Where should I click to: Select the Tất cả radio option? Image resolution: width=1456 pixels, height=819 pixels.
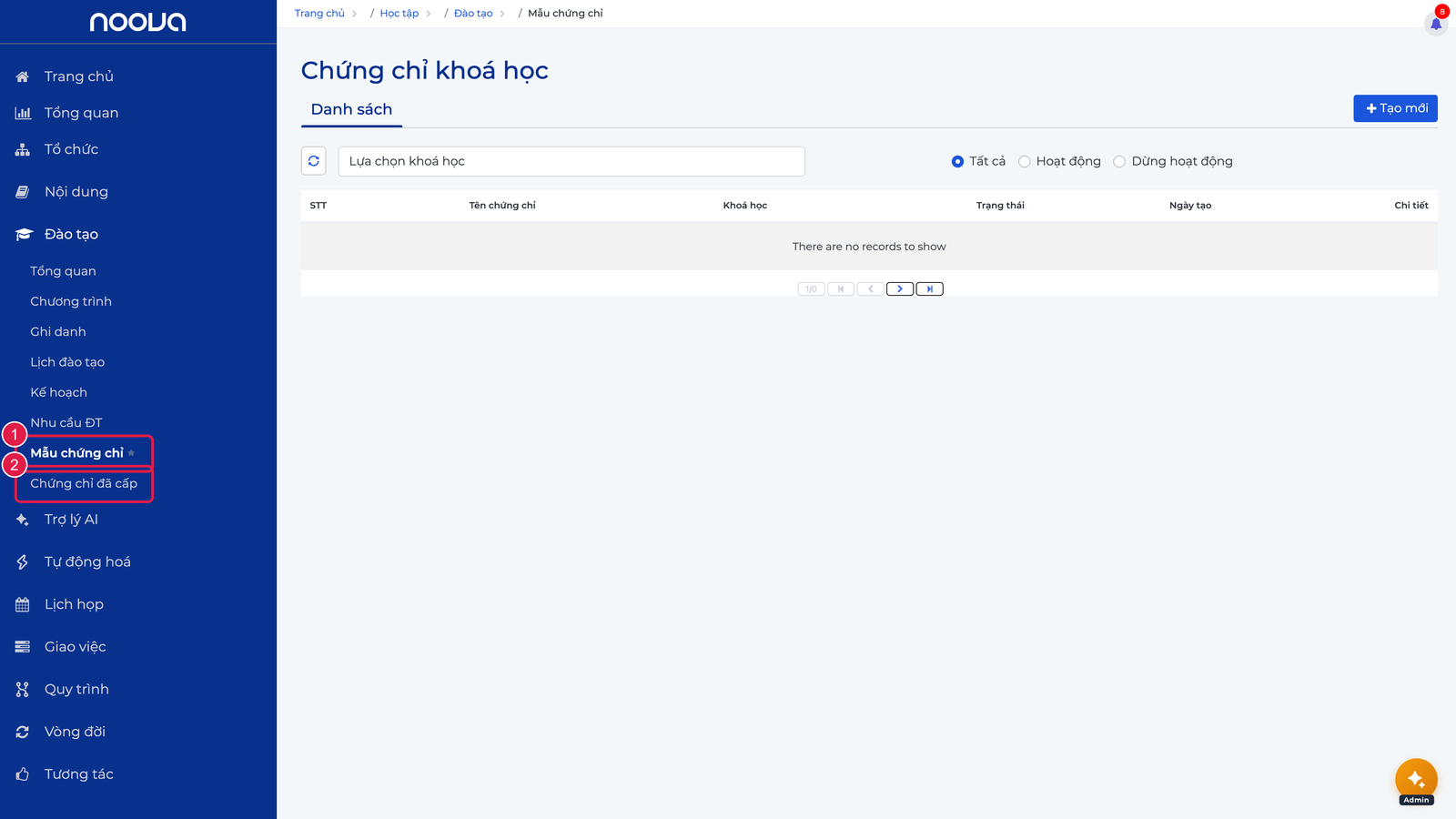coord(957,162)
